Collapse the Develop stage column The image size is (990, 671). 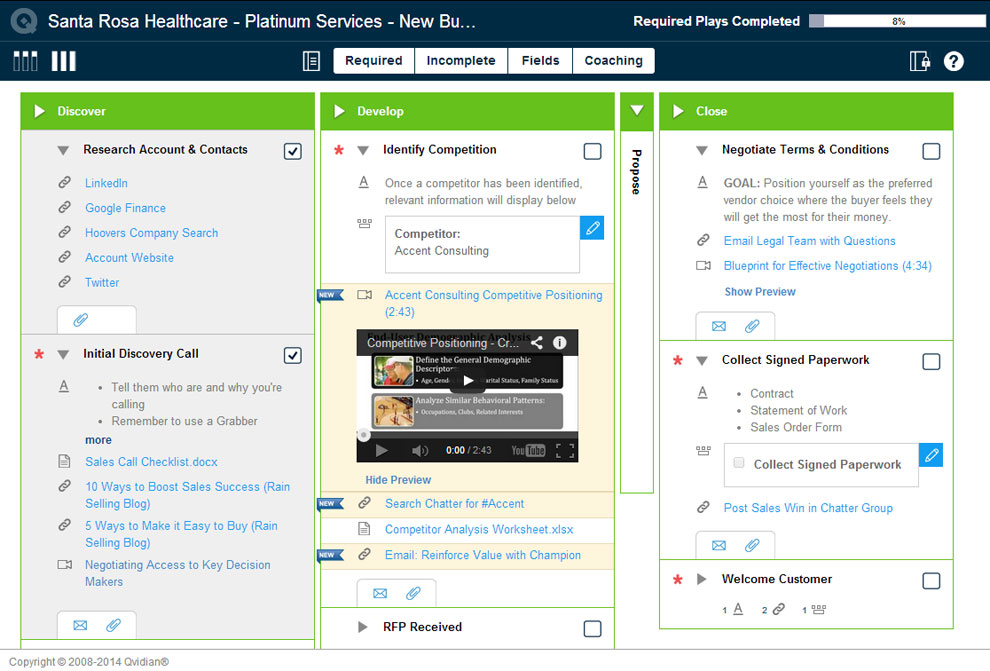tap(339, 111)
